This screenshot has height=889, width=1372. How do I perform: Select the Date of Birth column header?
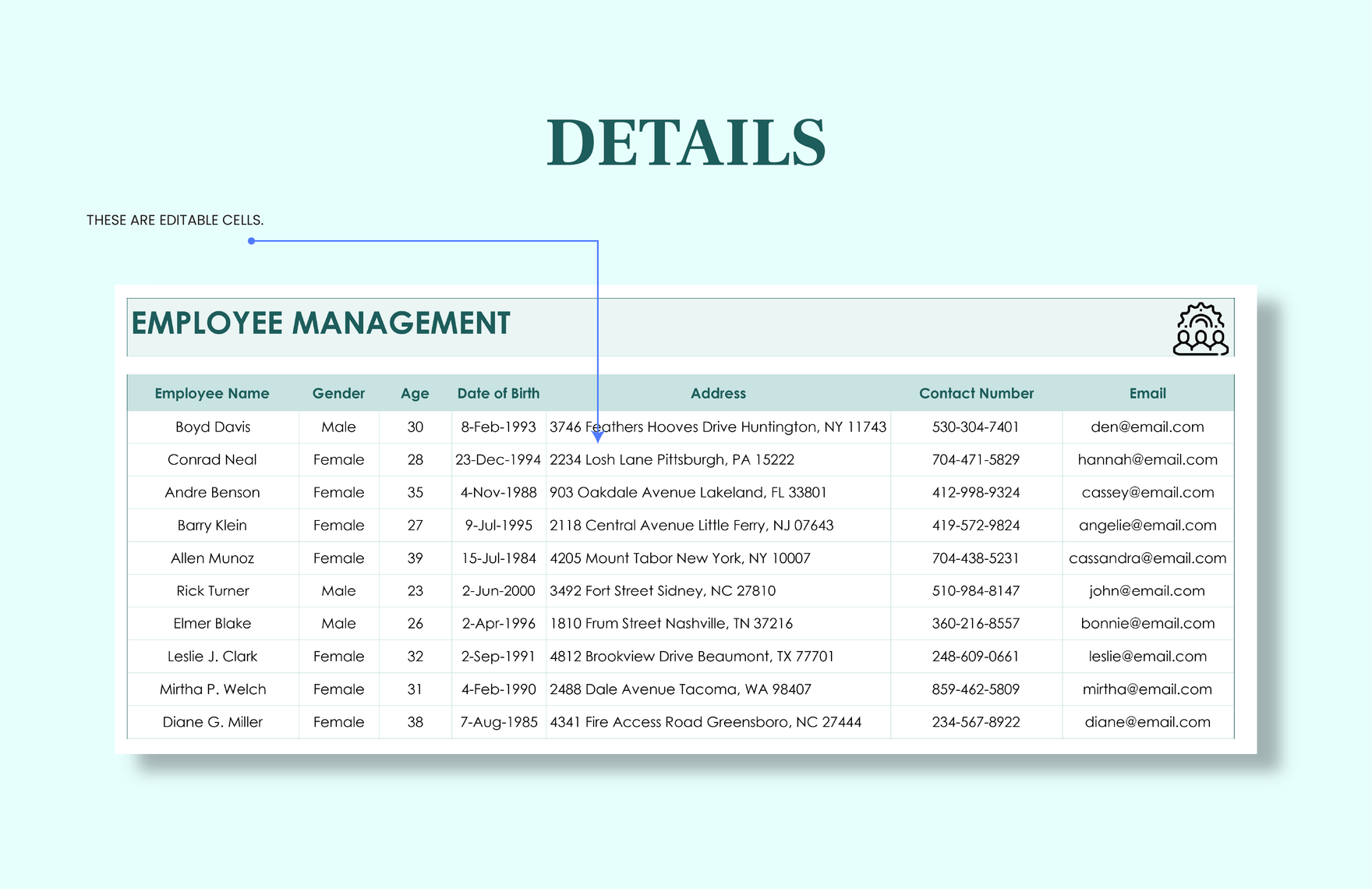click(498, 394)
